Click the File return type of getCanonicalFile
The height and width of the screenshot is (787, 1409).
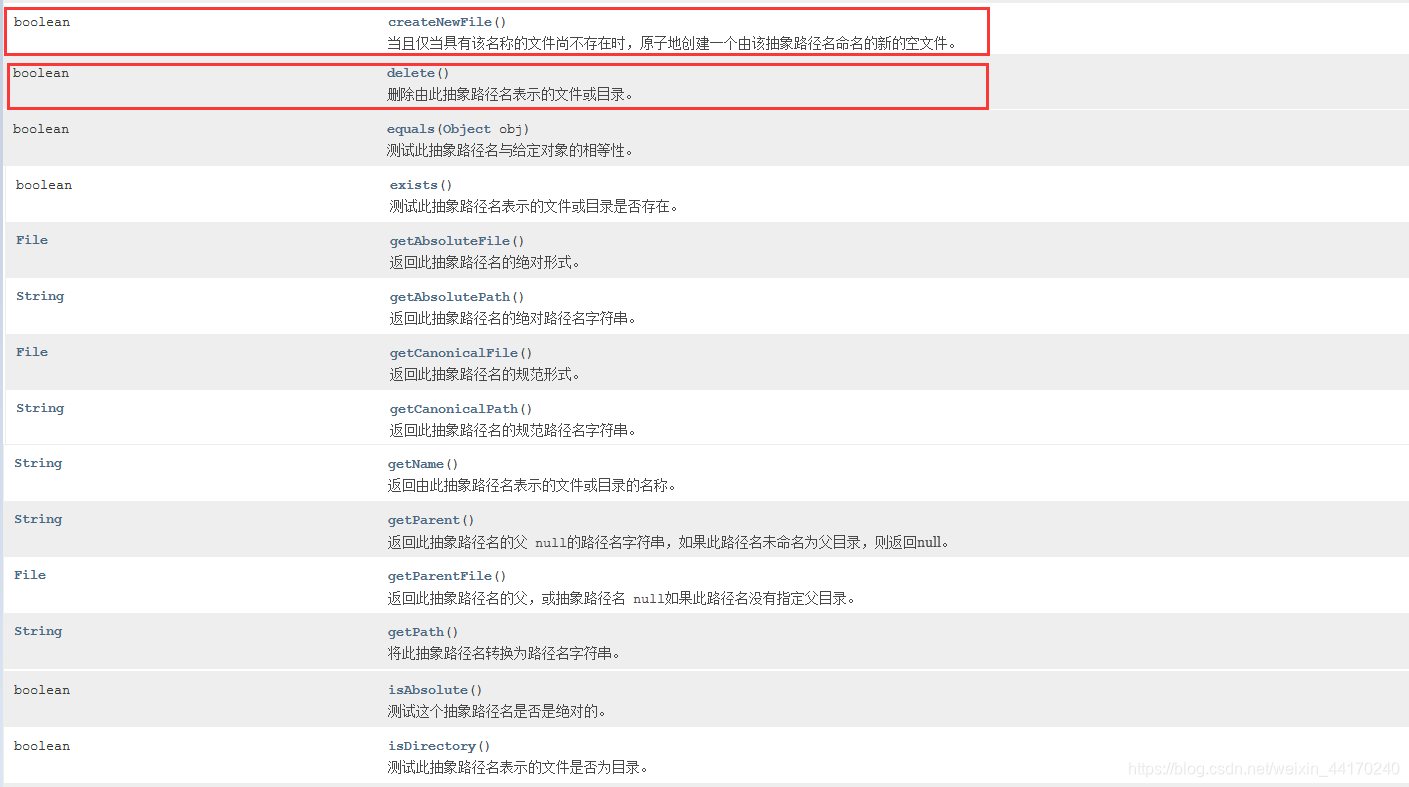coord(32,352)
